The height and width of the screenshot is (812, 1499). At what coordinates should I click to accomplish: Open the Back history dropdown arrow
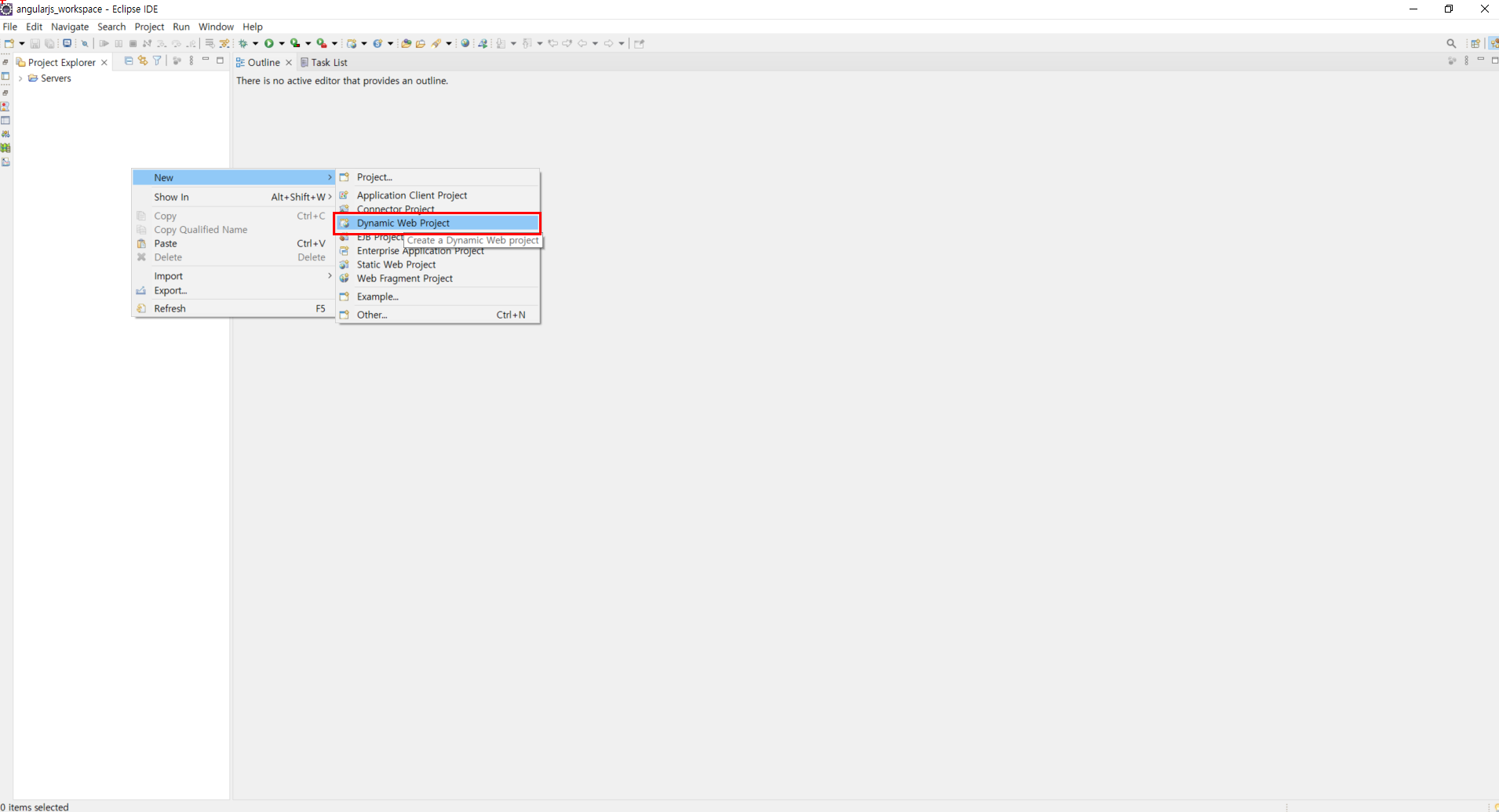point(595,43)
